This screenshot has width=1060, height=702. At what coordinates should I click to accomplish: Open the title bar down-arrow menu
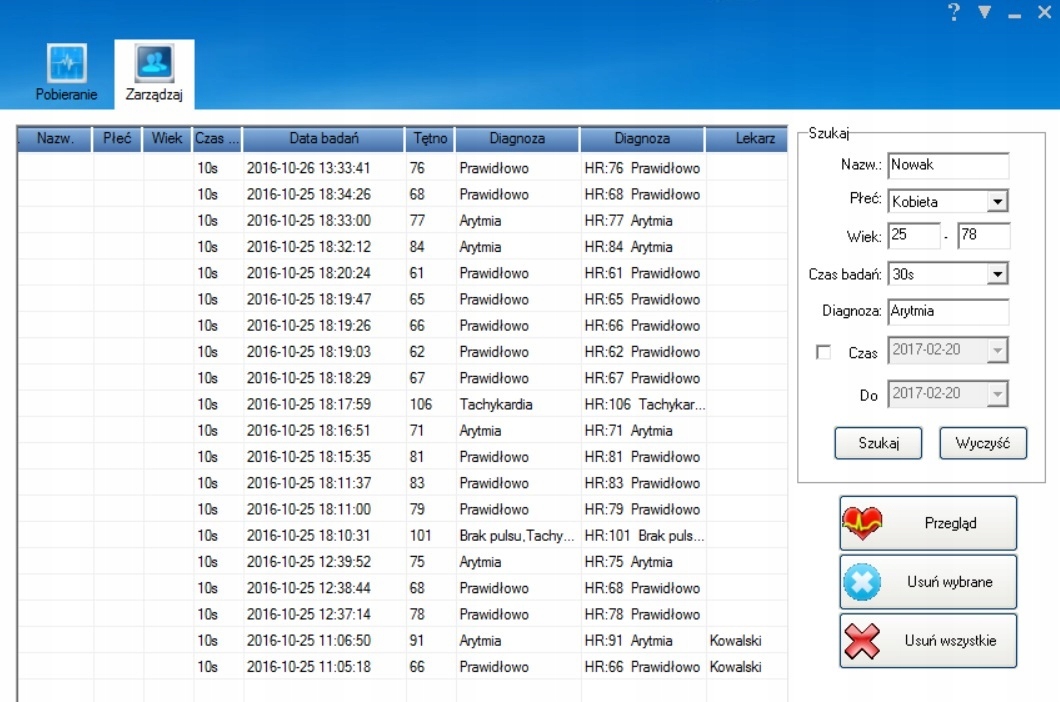(x=985, y=11)
